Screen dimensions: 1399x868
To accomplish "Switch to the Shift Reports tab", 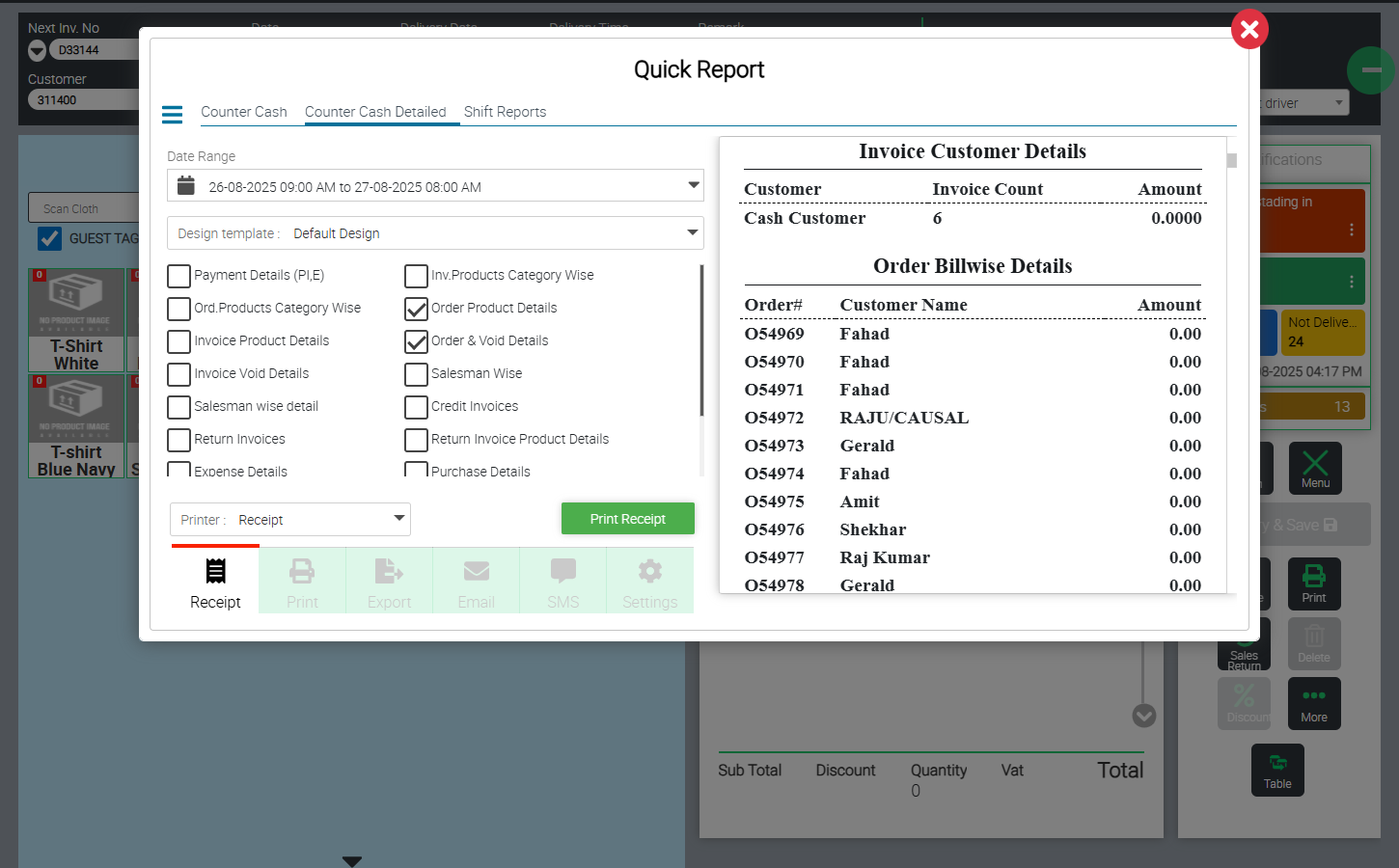I will pyautogui.click(x=505, y=112).
